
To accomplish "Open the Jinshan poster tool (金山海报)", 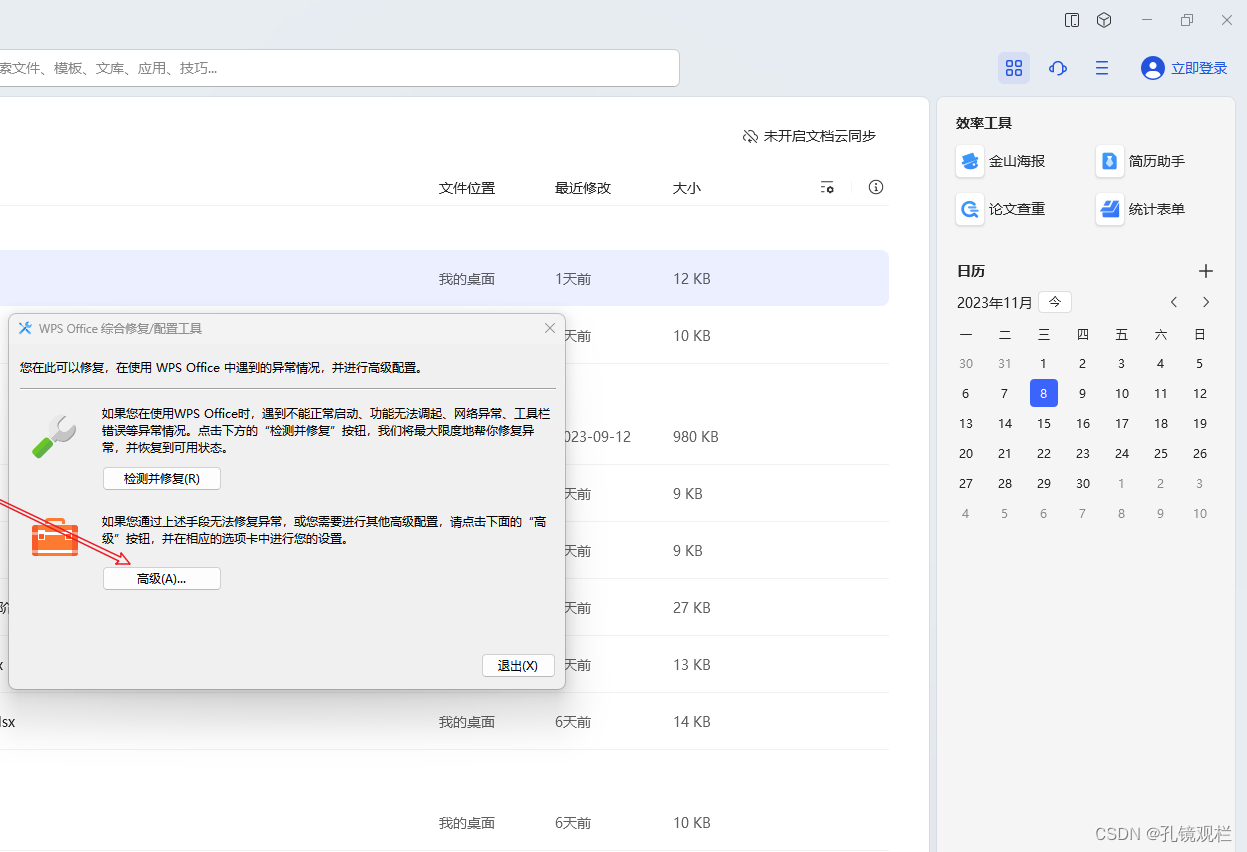I will 1001,161.
